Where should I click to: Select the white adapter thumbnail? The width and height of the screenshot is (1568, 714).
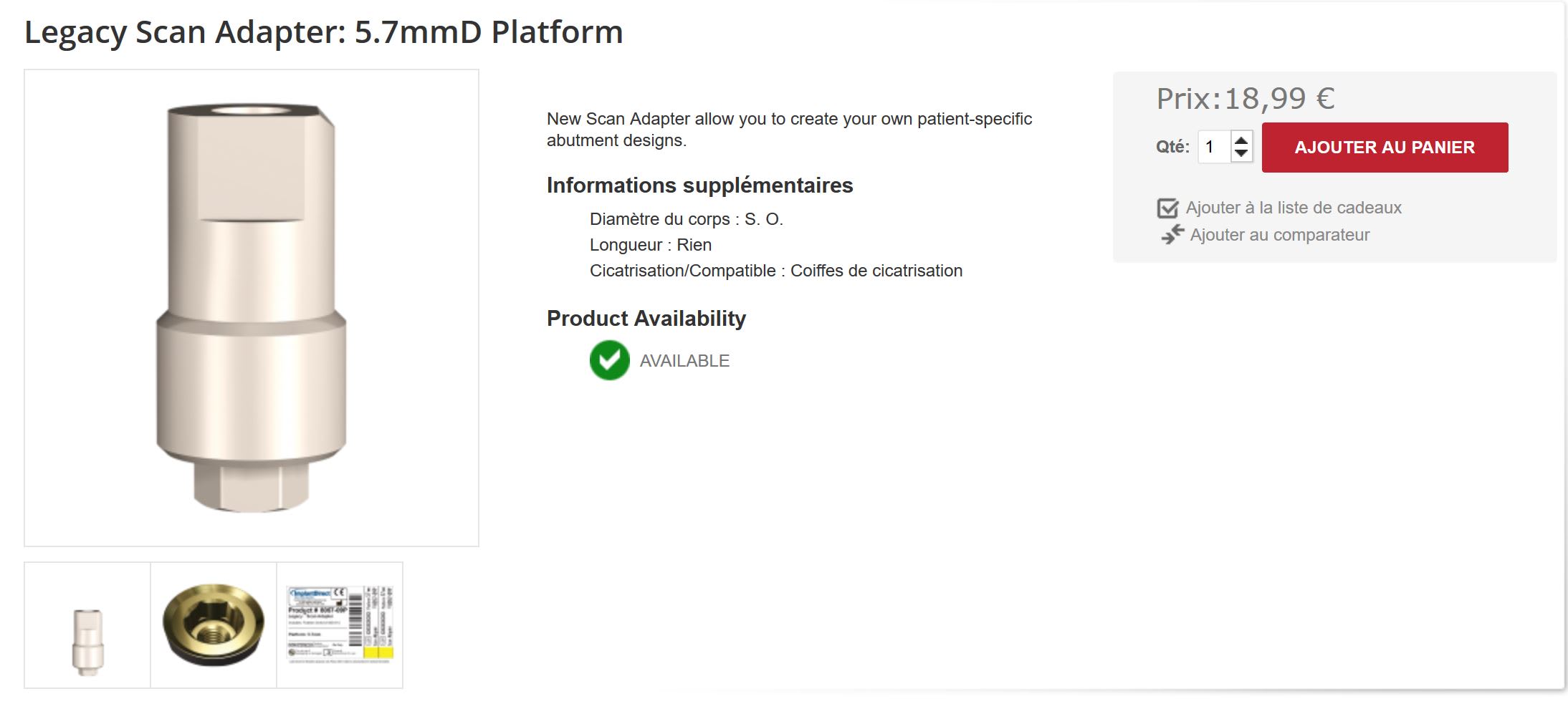click(87, 625)
